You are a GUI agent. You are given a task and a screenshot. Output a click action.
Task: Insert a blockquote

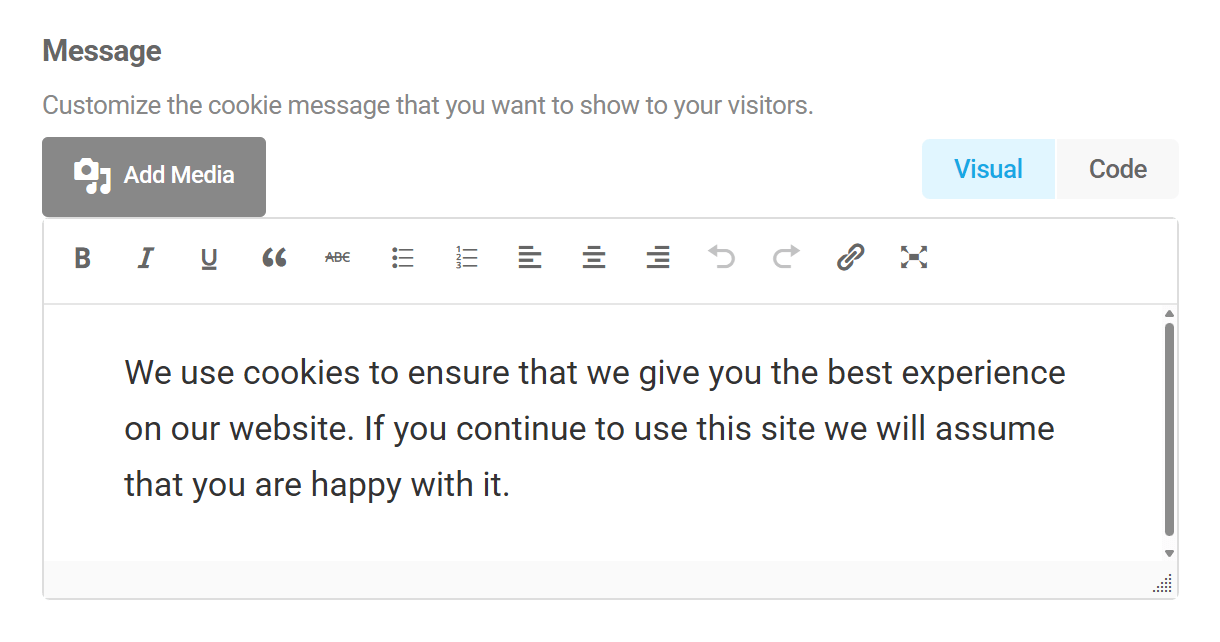click(274, 258)
